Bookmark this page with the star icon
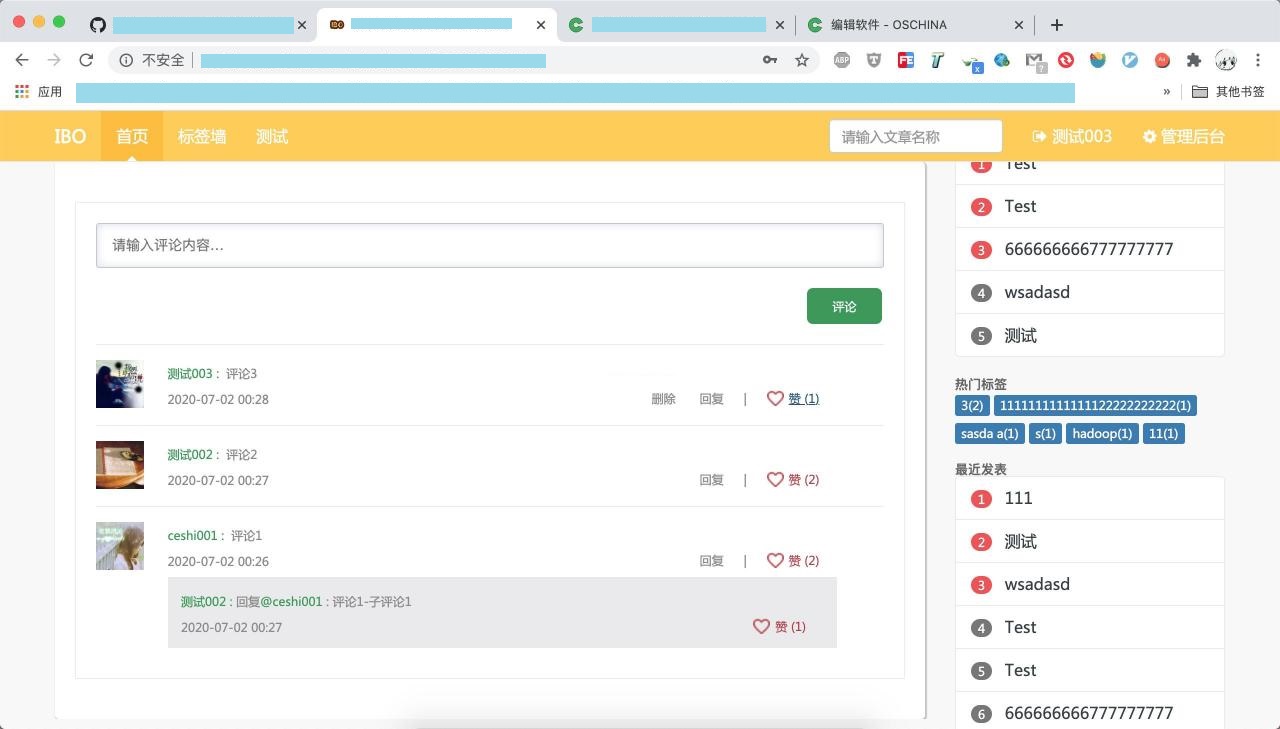 click(x=802, y=60)
